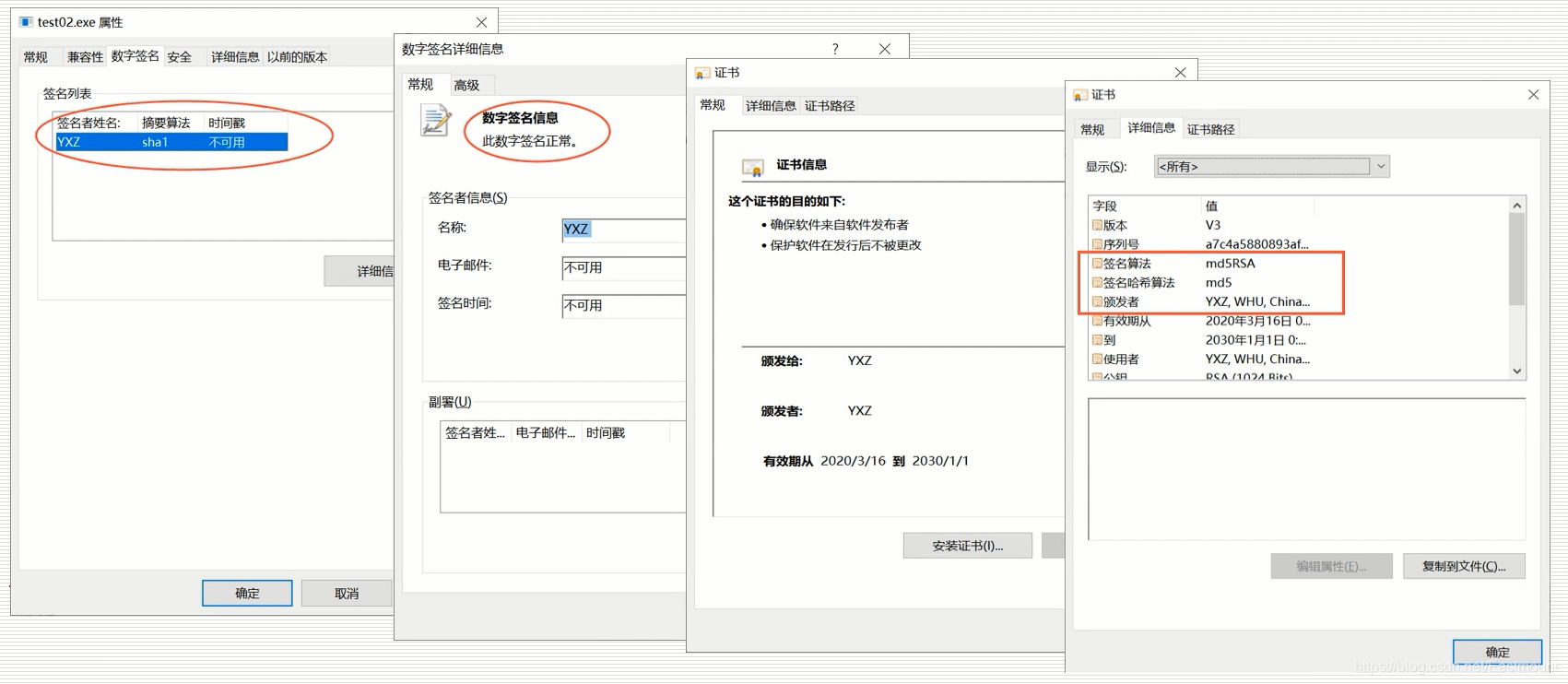Click the 签名者姓... column header in the countersignature list
The width and height of the screenshot is (1568, 684).
point(476,432)
